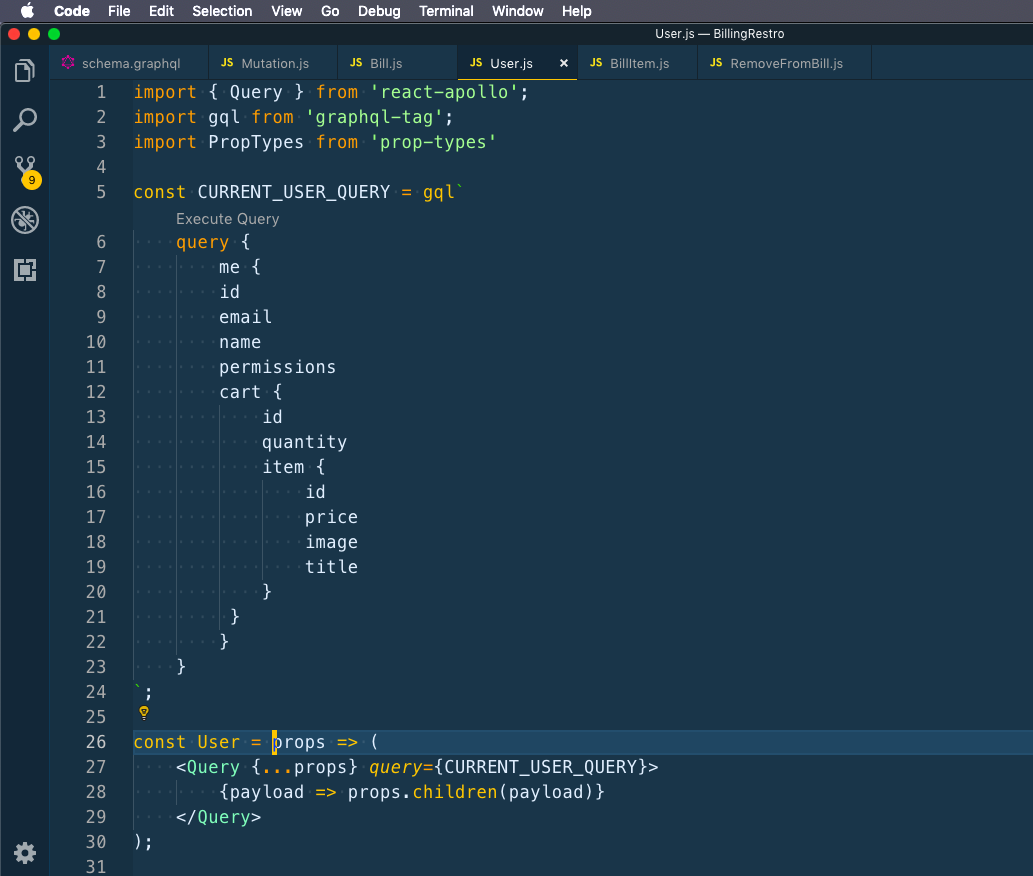Switch to BillItem.js tab
Viewport: 1033px width, 876px height.
(638, 63)
